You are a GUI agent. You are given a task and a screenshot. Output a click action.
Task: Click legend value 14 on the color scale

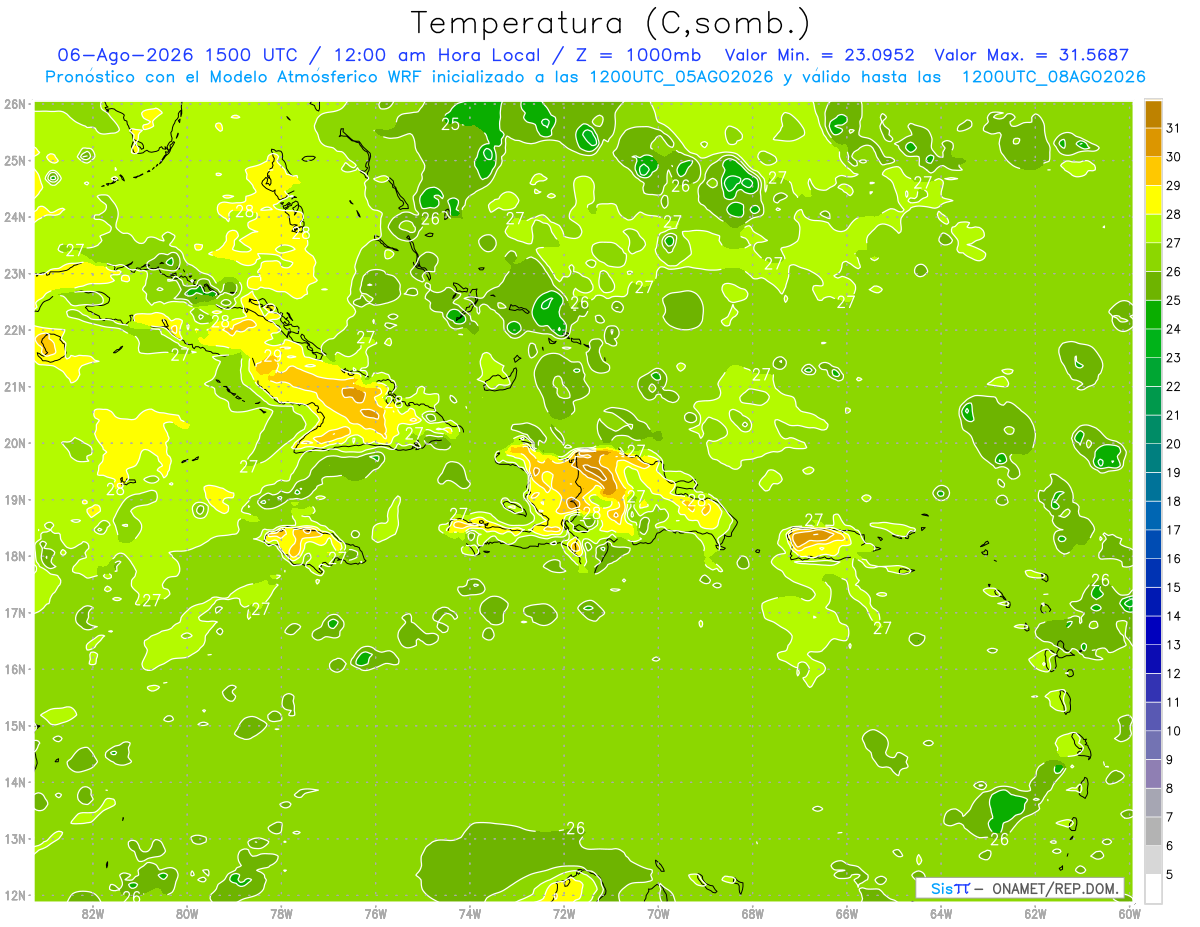1173,616
